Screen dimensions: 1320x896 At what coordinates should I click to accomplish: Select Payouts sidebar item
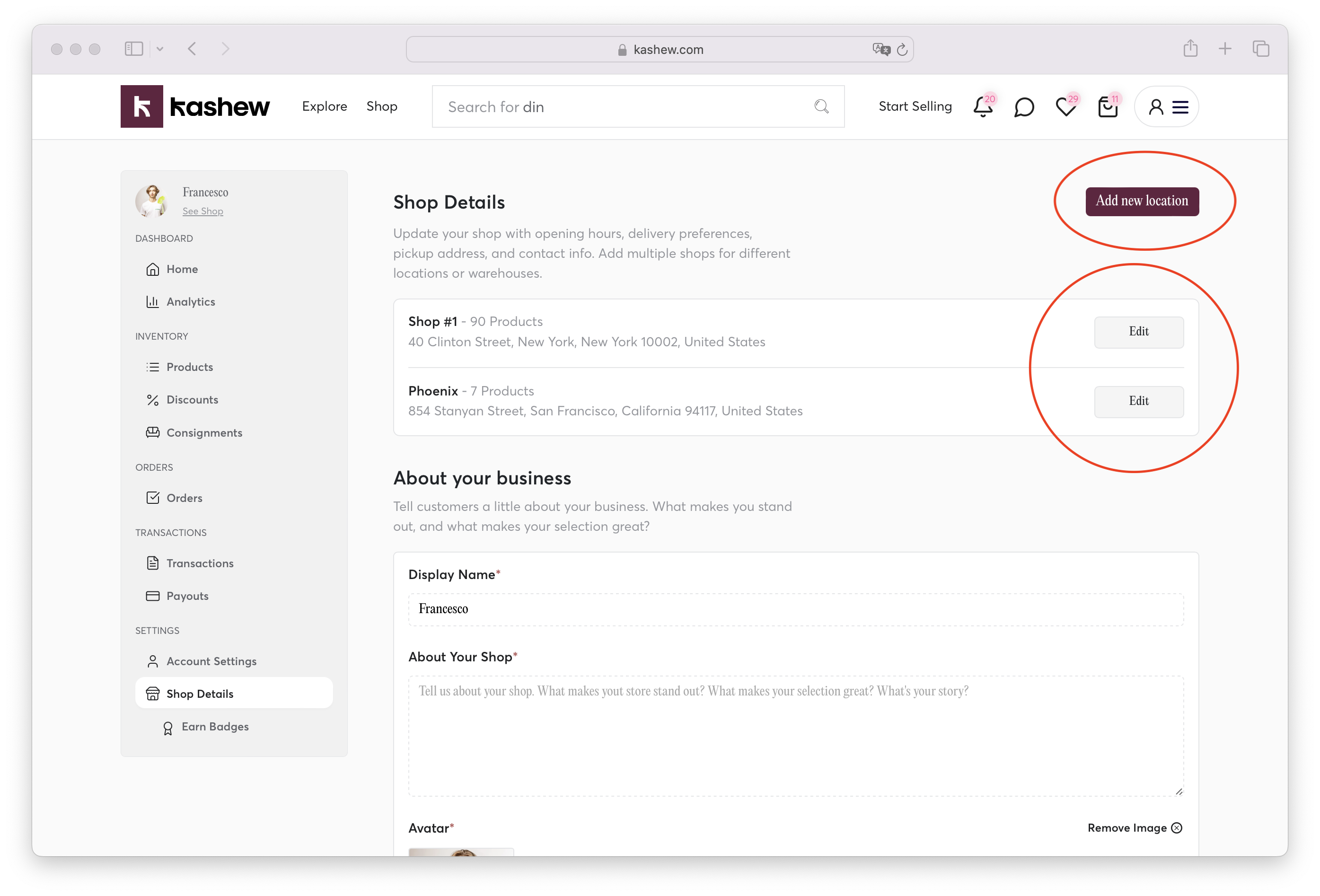click(187, 596)
